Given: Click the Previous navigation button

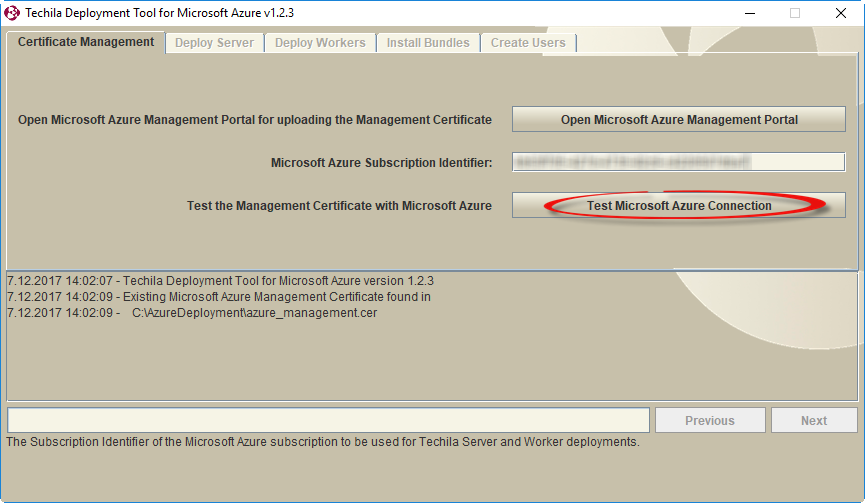Looking at the screenshot, I should (710, 421).
